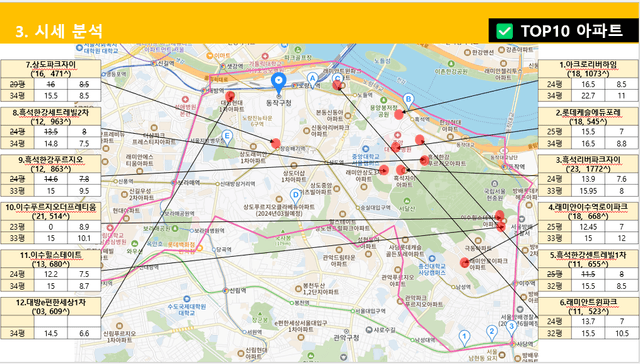Viewport: 640px width, 364px height.
Task: Select the 3.흑석리버파크자이 table header
Action: 588,164
